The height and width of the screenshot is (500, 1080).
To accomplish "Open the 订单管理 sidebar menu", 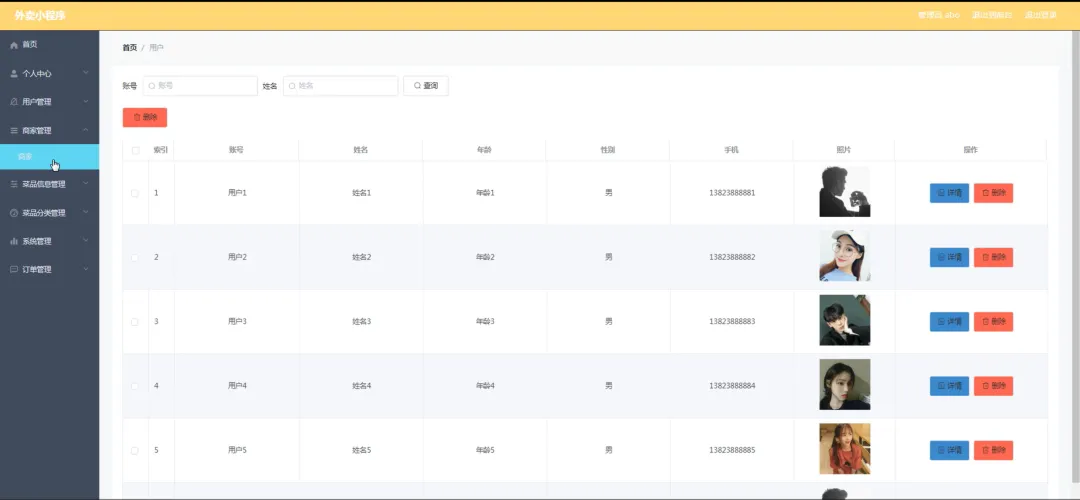I will click(x=50, y=269).
